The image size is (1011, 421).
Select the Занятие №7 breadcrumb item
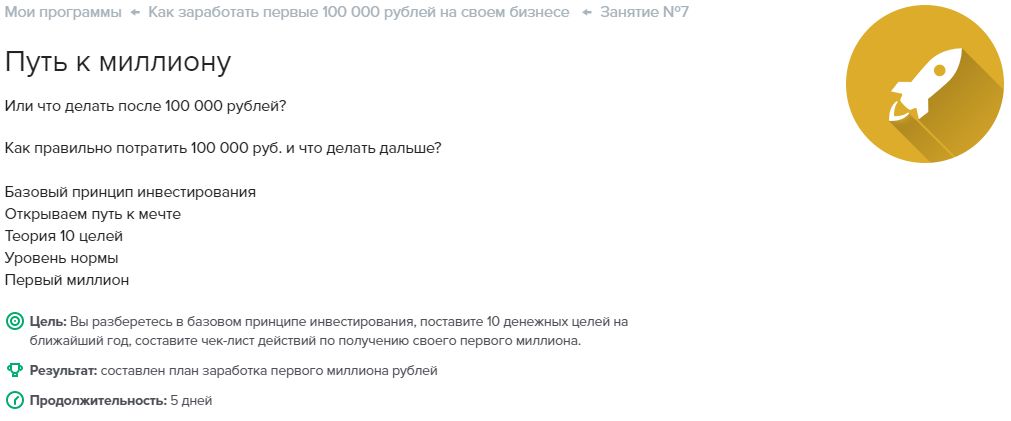coord(644,12)
